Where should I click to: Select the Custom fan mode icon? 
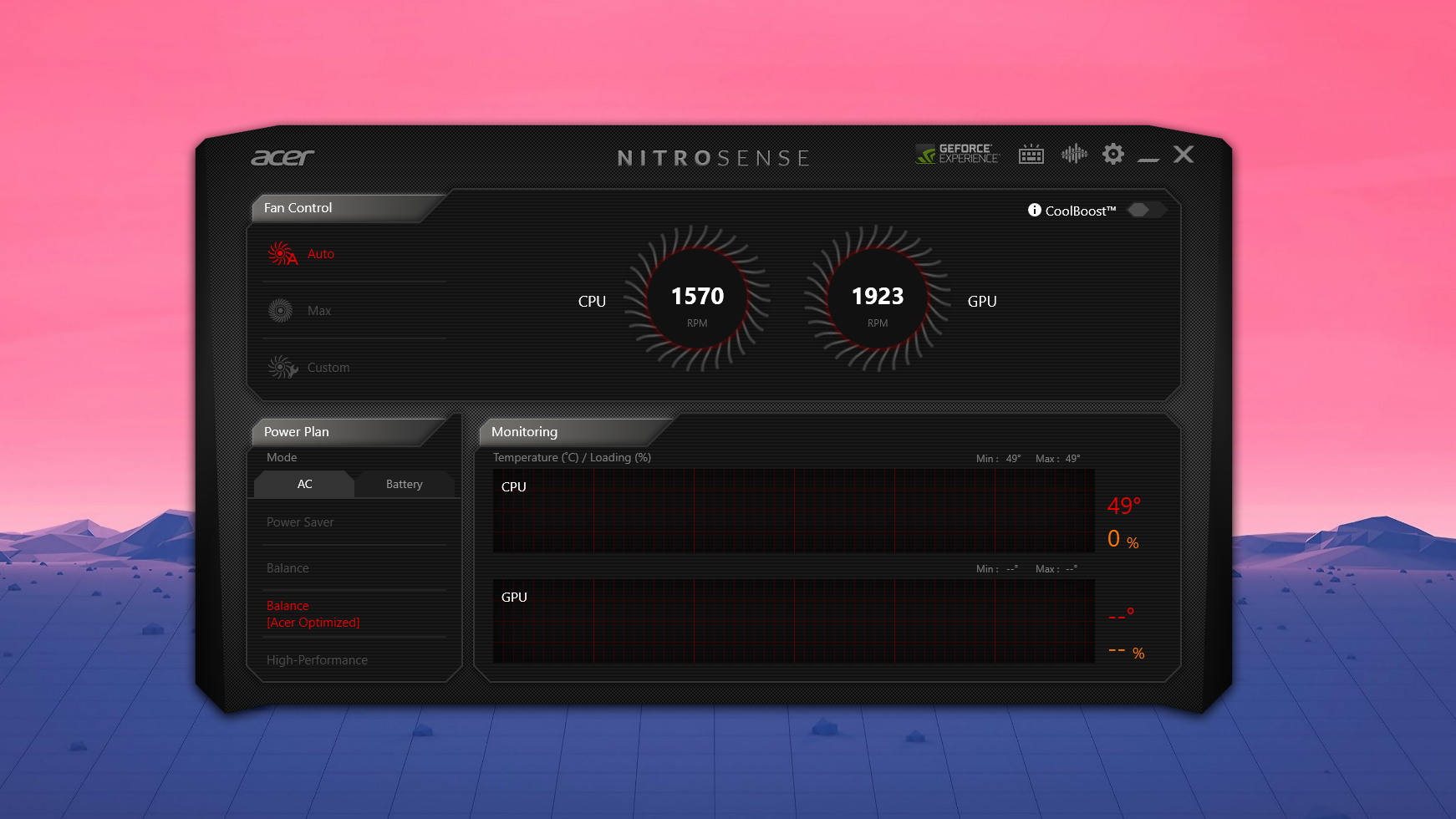281,367
